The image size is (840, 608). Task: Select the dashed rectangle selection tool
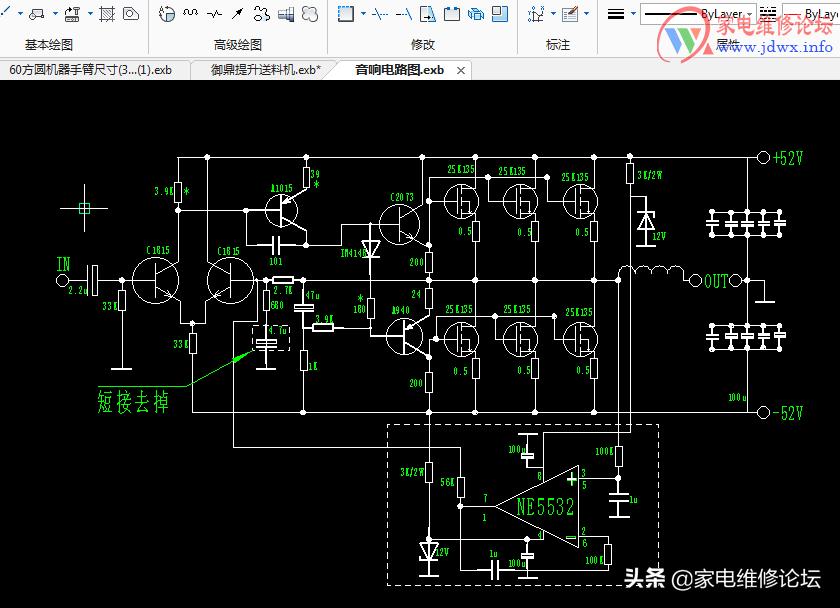click(345, 14)
